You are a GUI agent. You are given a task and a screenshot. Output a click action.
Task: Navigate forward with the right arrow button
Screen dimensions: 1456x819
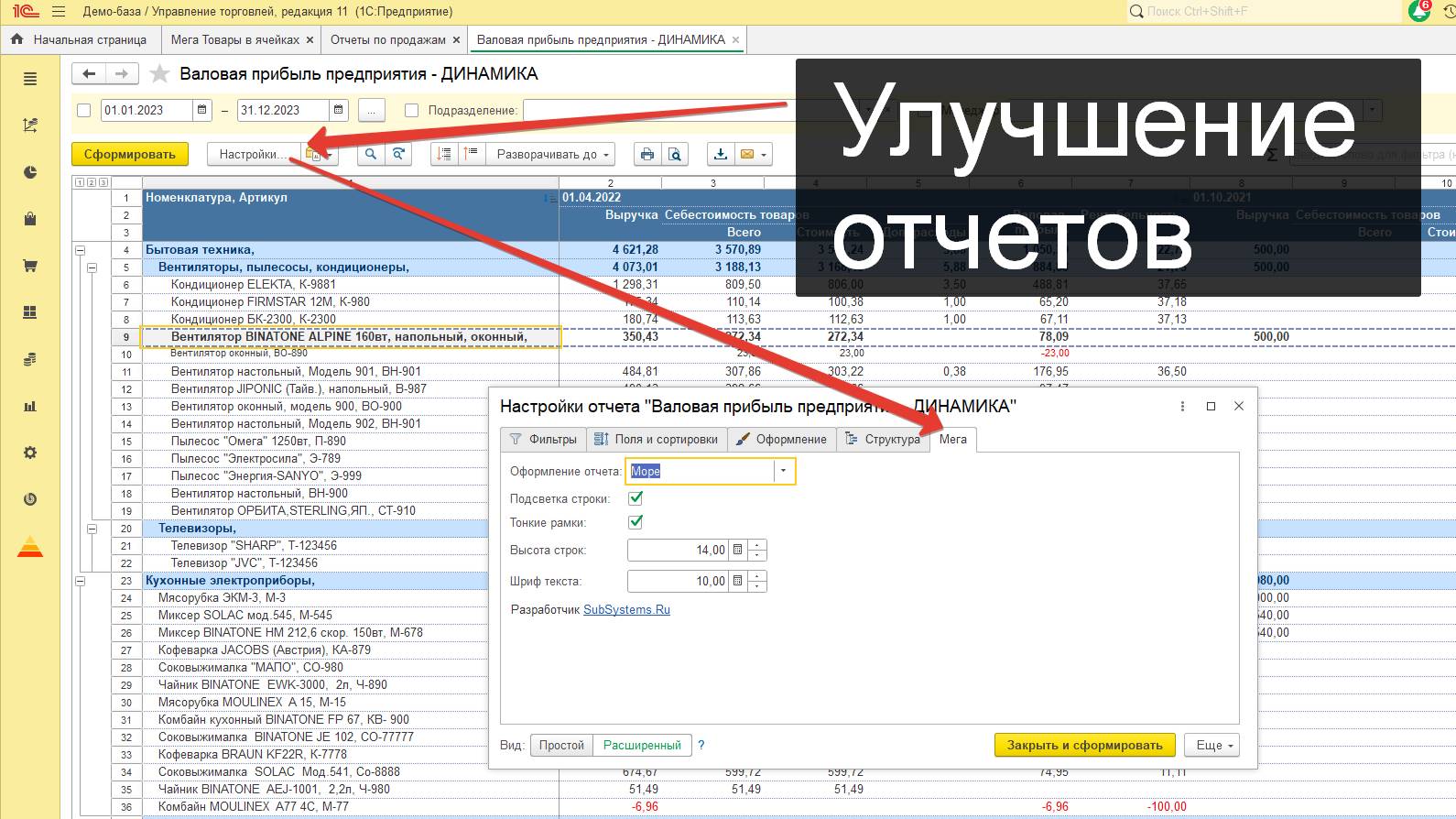pos(122,74)
